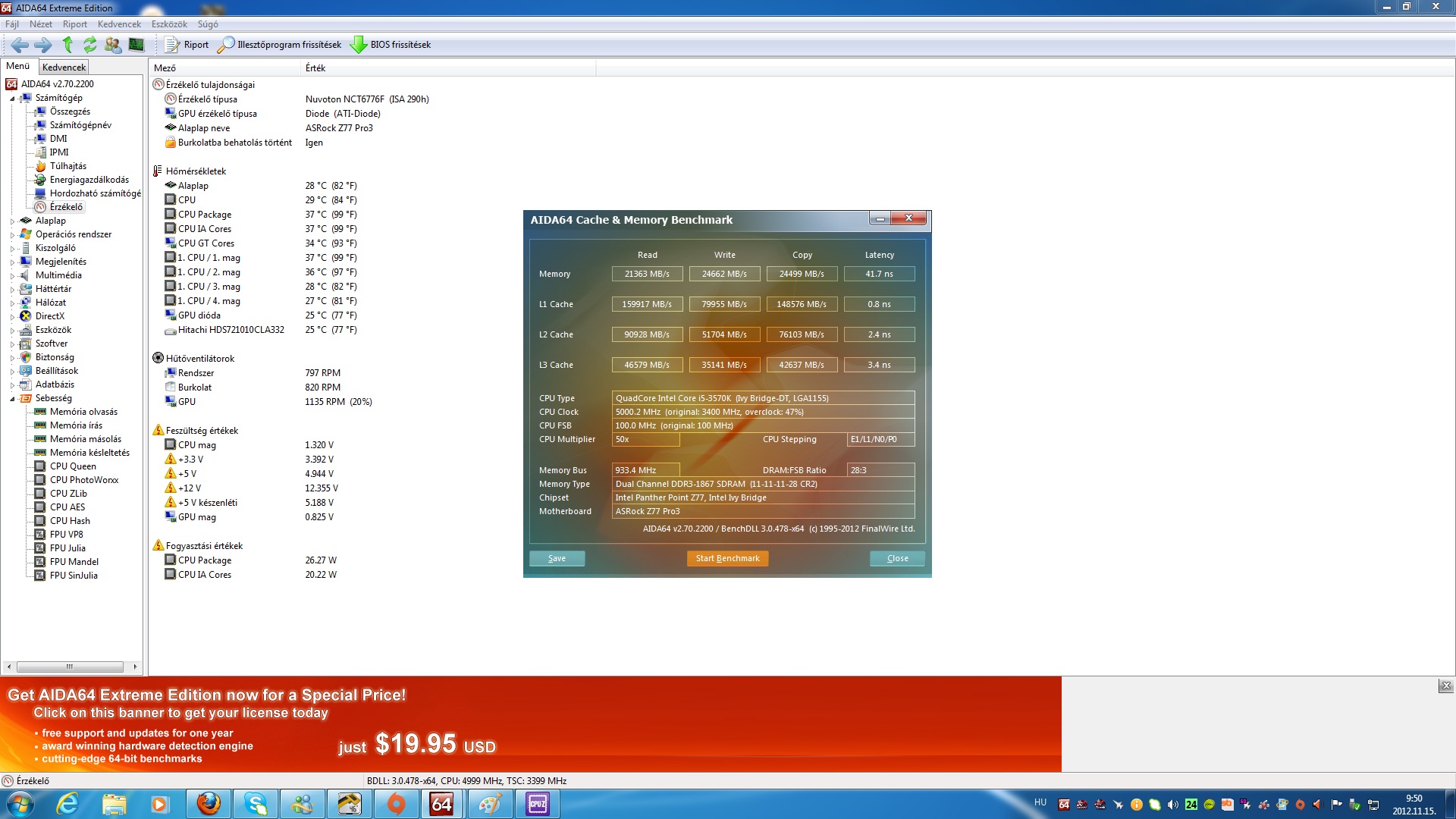This screenshot has width=1456, height=819.
Task: Click Close in the benchmark dialog
Action: tap(897, 558)
